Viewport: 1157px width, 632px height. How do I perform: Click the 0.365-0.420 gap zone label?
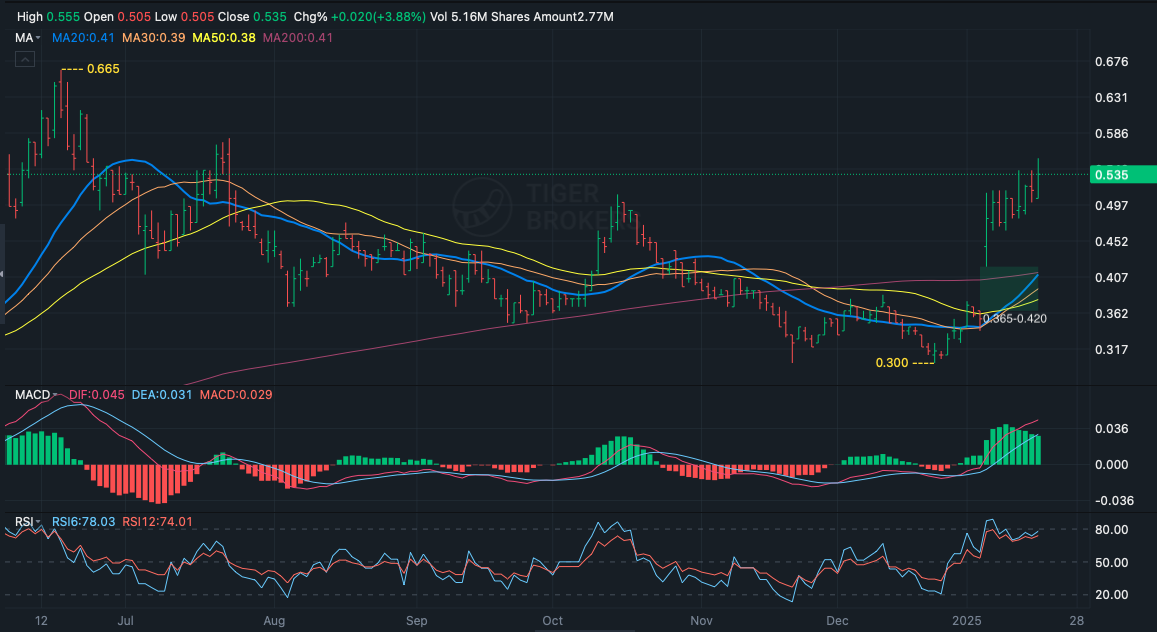pos(1014,319)
